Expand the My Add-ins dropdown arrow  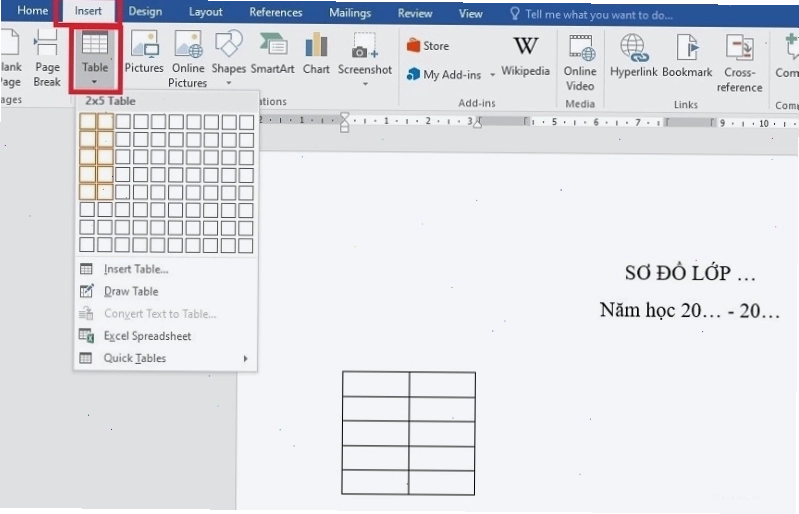pos(492,75)
